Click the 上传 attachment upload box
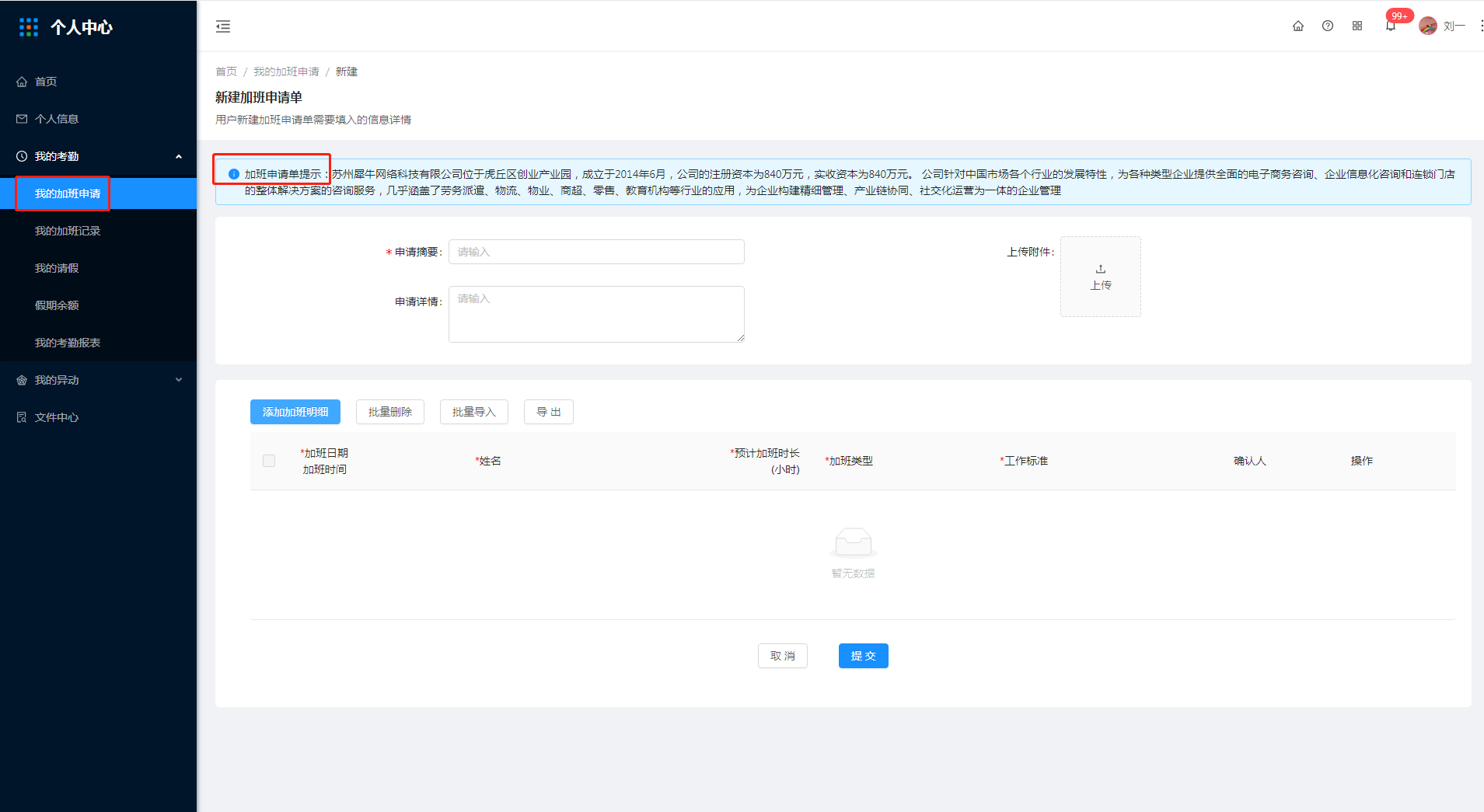Viewport: 1484px width, 812px height. point(1101,277)
